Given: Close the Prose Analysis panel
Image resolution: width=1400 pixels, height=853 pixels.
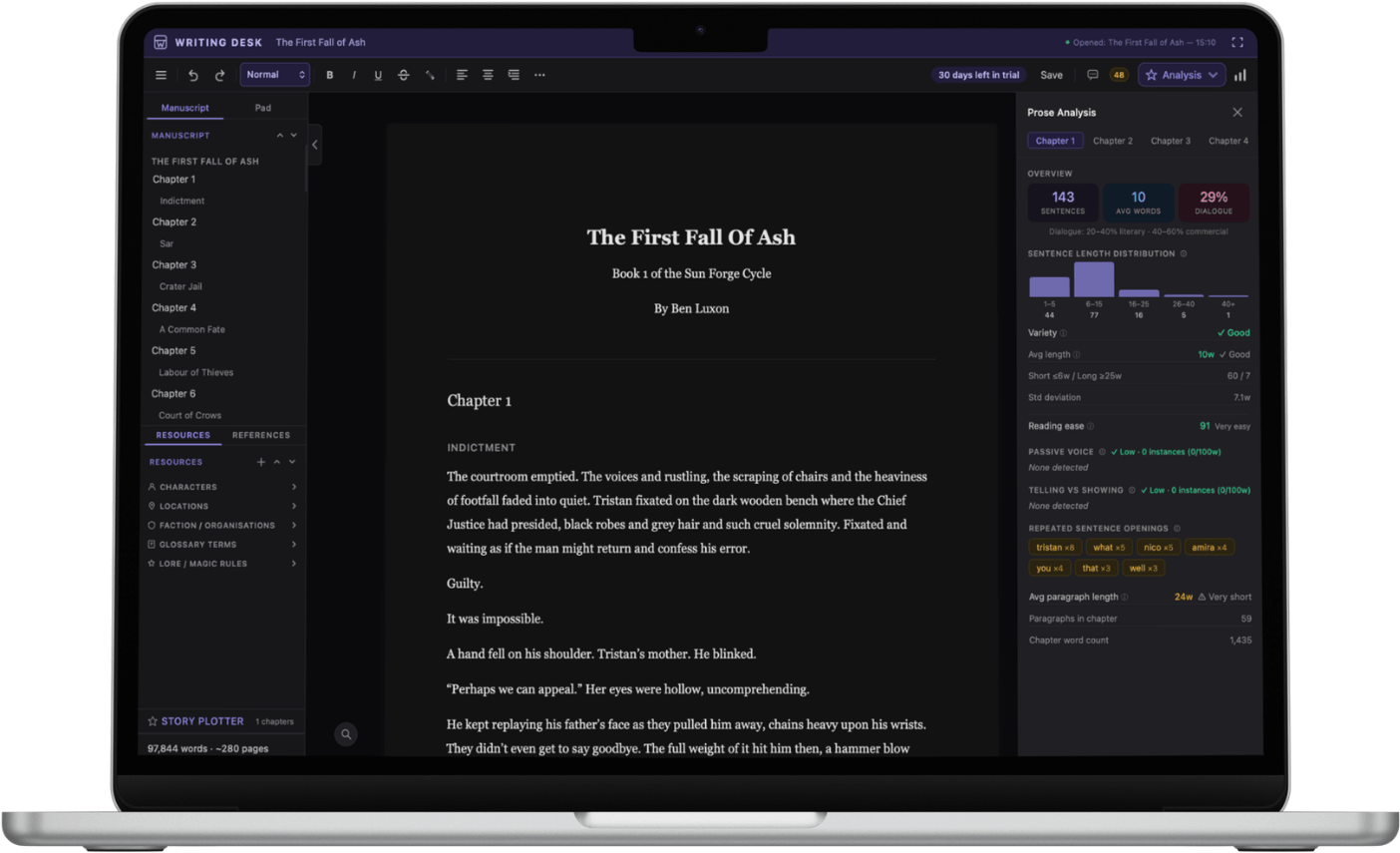Looking at the screenshot, I should point(1237,113).
